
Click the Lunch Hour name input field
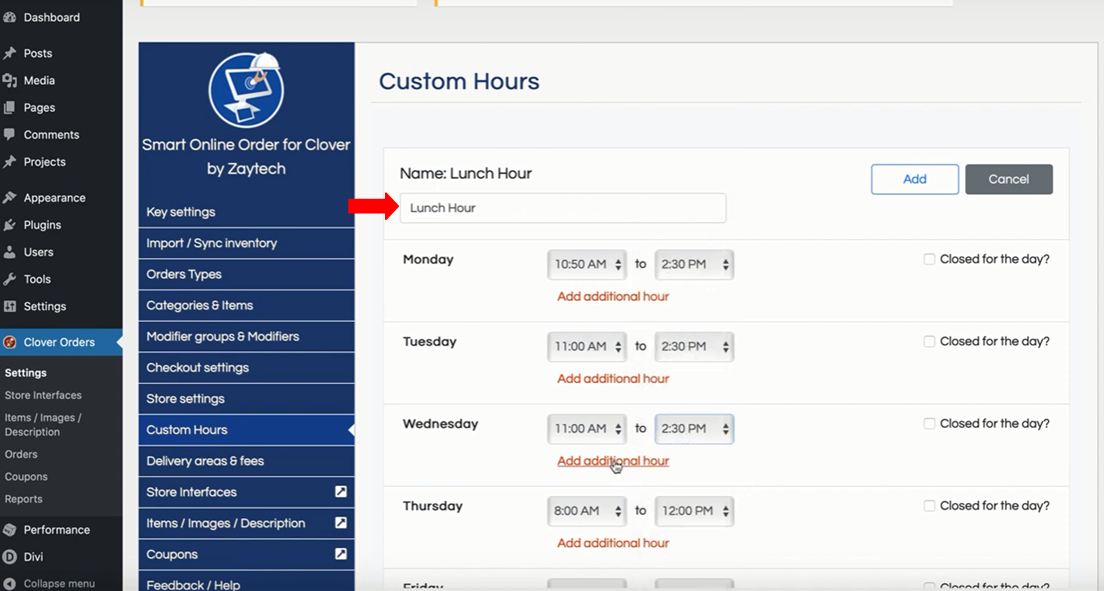[563, 209]
